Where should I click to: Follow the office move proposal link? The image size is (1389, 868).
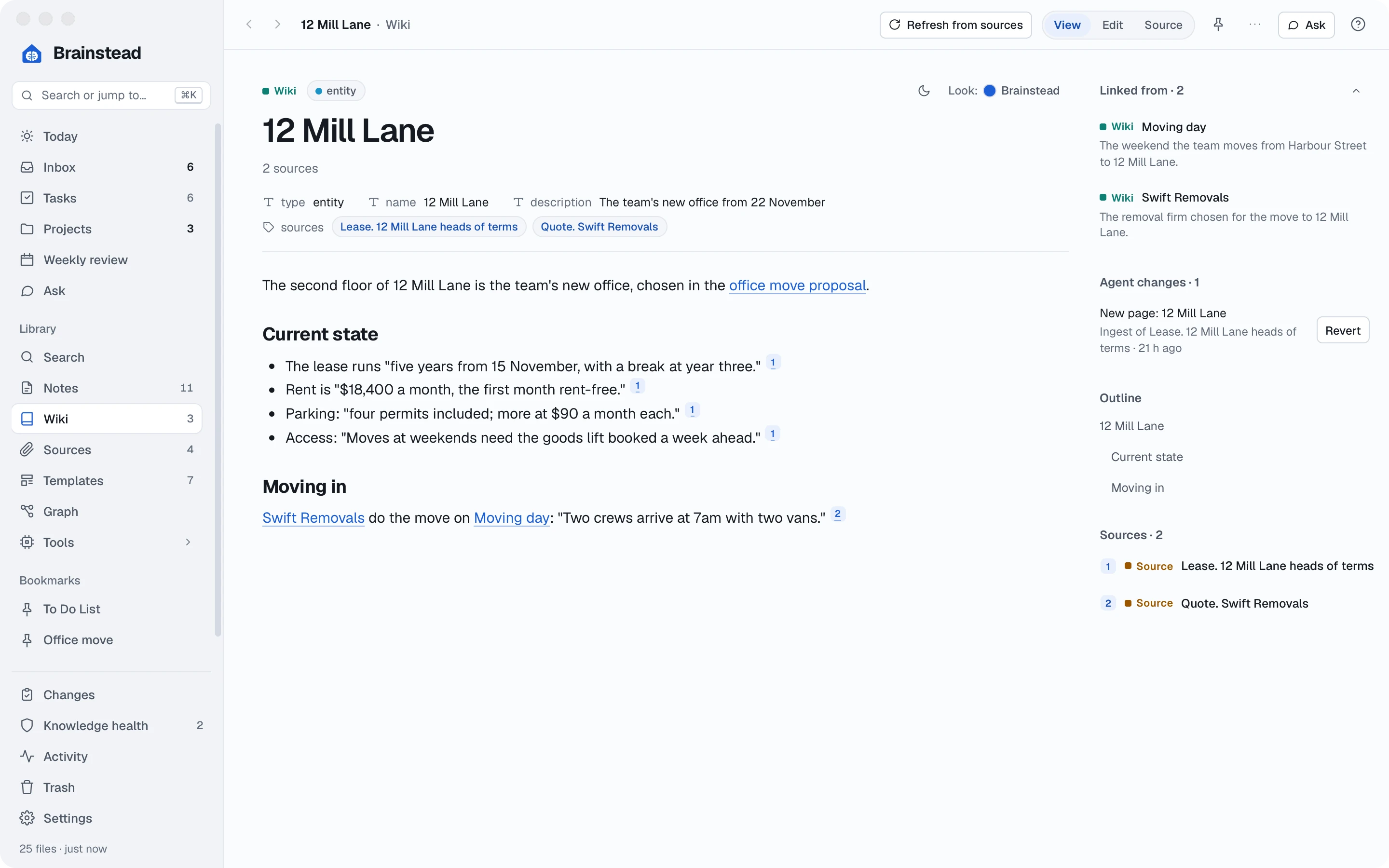pos(797,285)
